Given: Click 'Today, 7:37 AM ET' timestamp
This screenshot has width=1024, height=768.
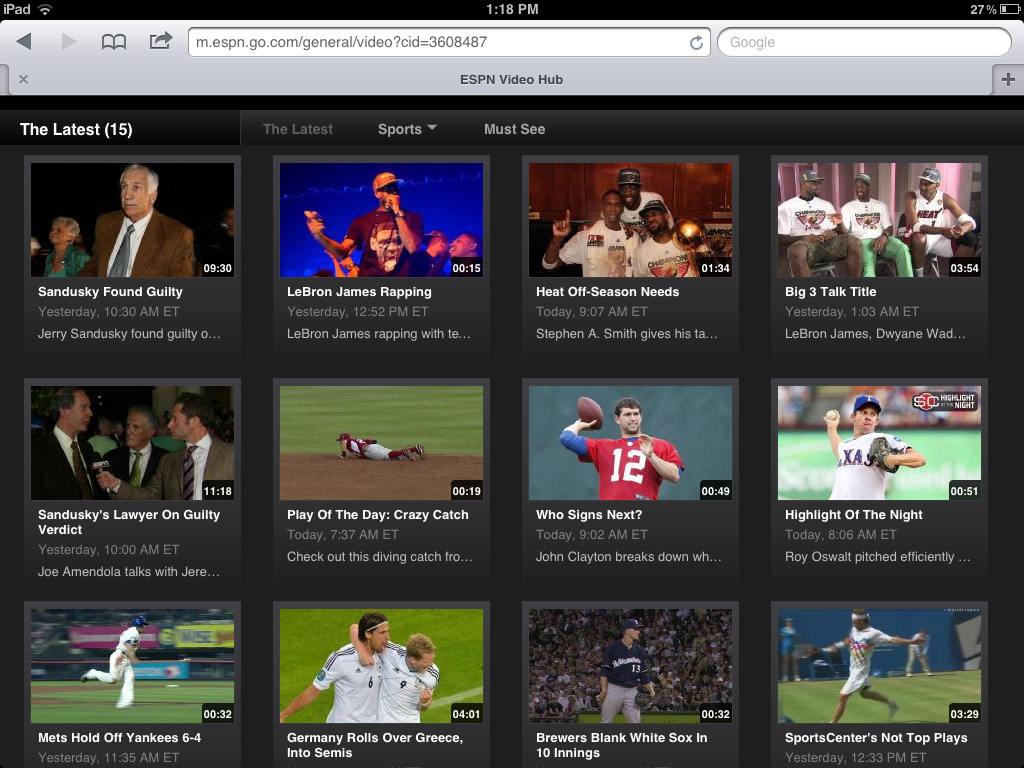Looking at the screenshot, I should point(343,534).
